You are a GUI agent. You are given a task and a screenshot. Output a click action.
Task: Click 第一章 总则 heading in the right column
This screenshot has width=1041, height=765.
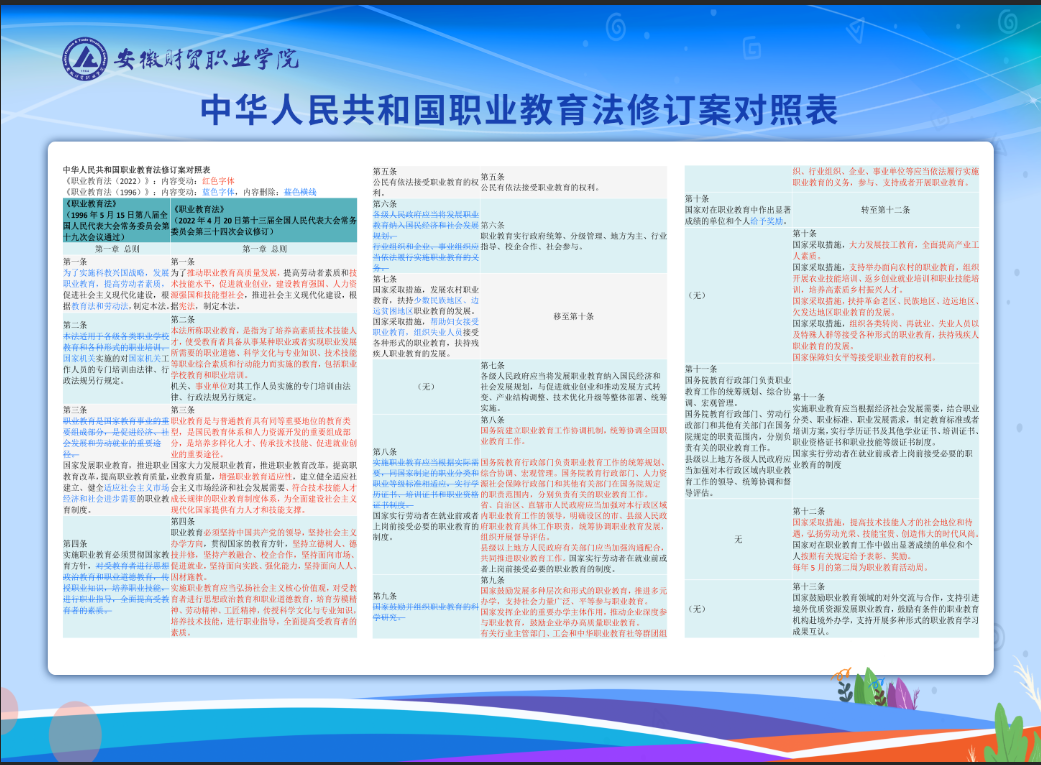[x=265, y=247]
